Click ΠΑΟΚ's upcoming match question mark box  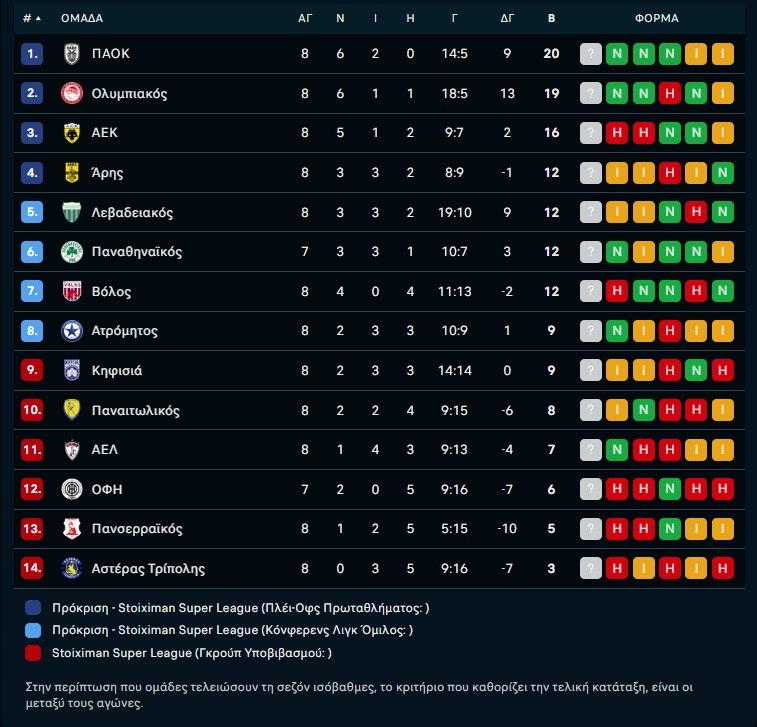[x=591, y=54]
